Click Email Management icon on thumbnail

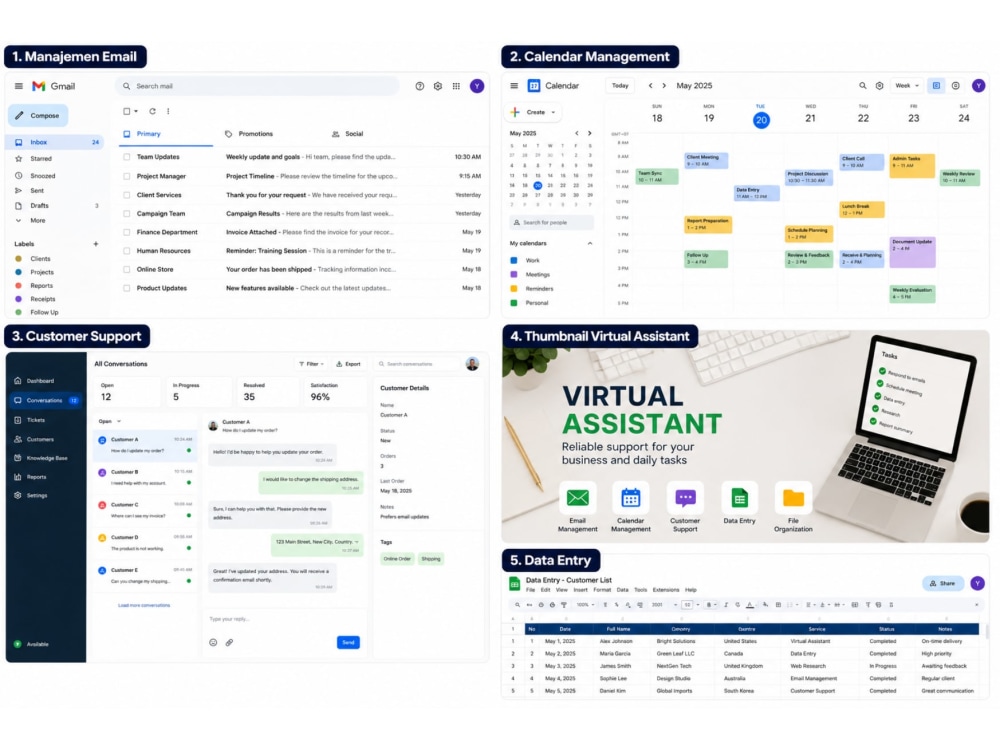point(577,497)
